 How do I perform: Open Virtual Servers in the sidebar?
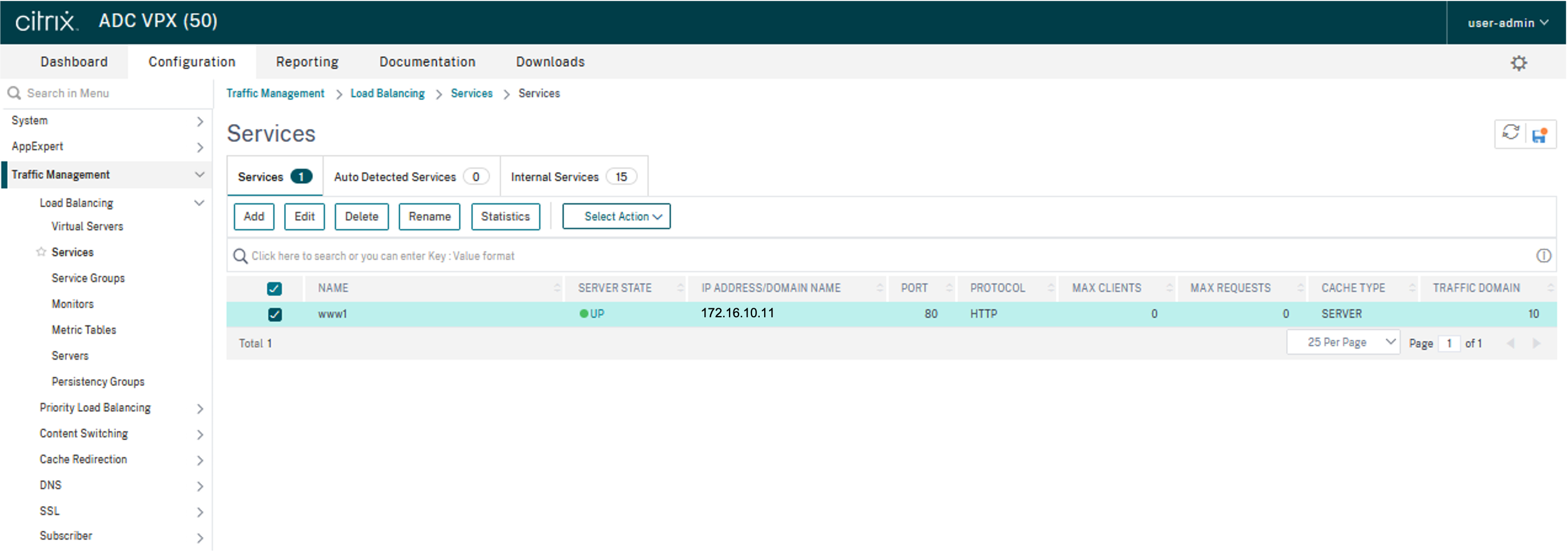(x=87, y=227)
